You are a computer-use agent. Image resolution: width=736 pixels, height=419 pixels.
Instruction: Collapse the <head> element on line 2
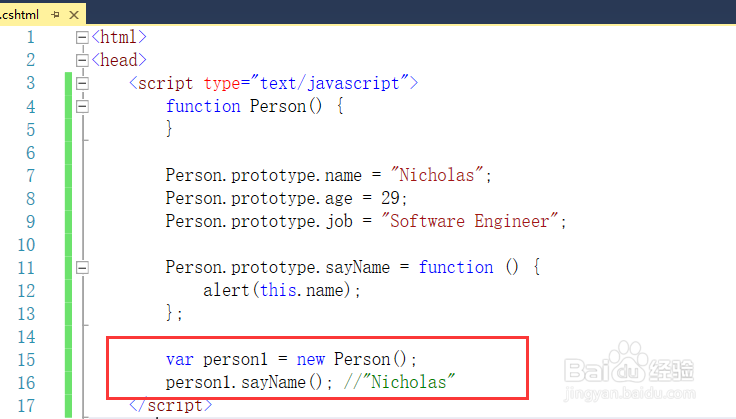pos(82,60)
